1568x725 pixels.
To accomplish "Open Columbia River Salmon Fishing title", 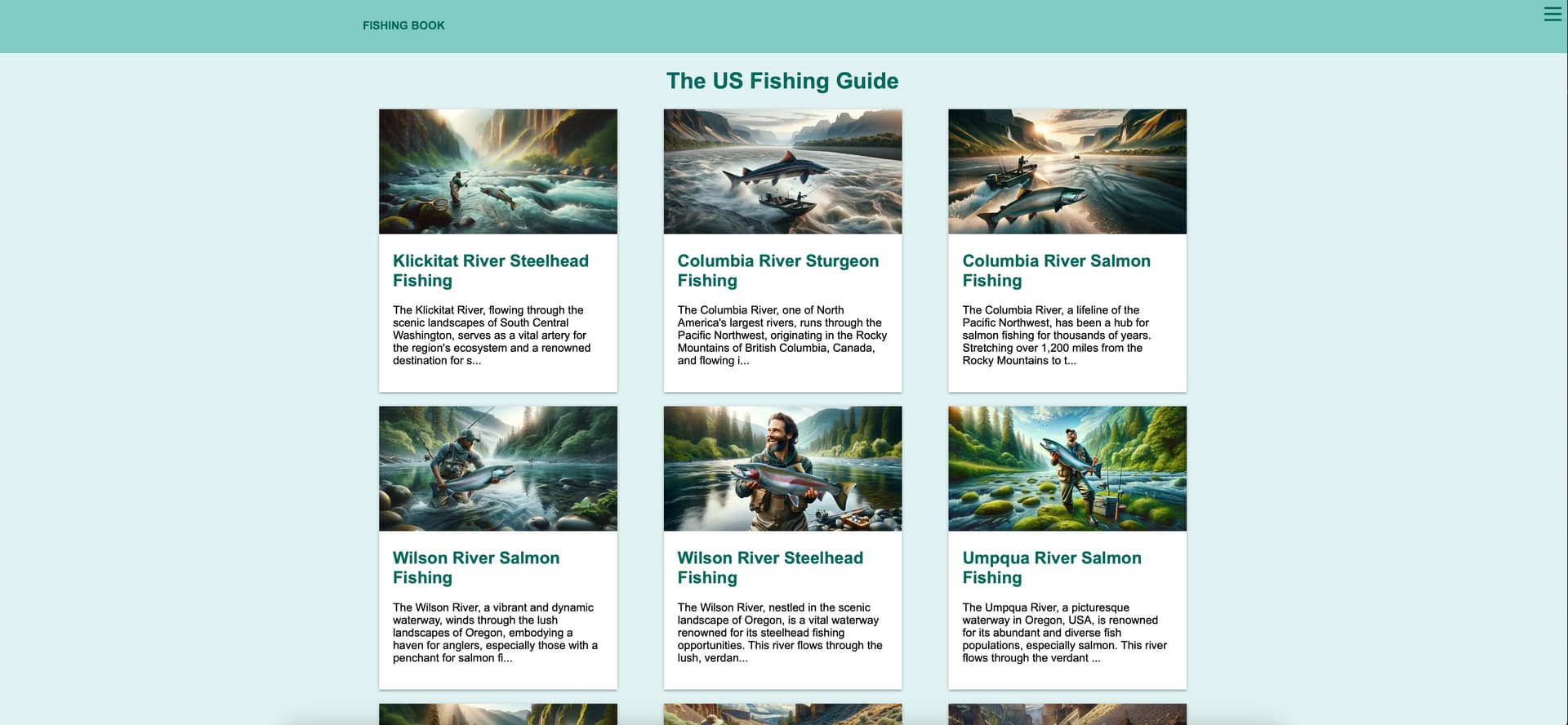I will 1056,270.
